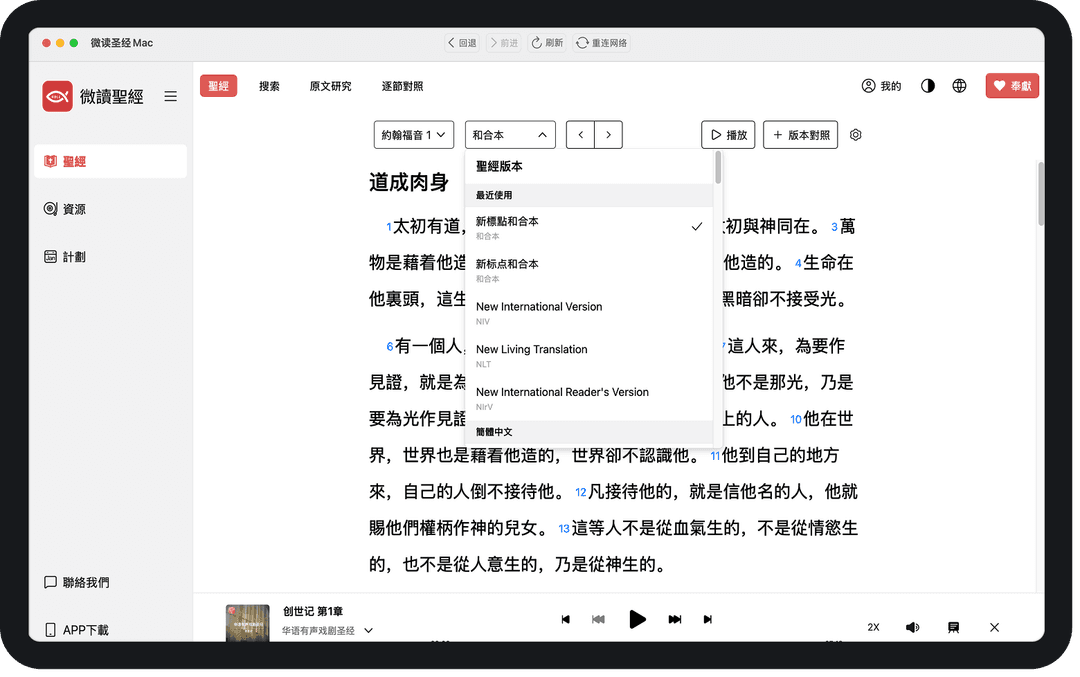Switch to the 原文研究 tab

click(x=330, y=86)
